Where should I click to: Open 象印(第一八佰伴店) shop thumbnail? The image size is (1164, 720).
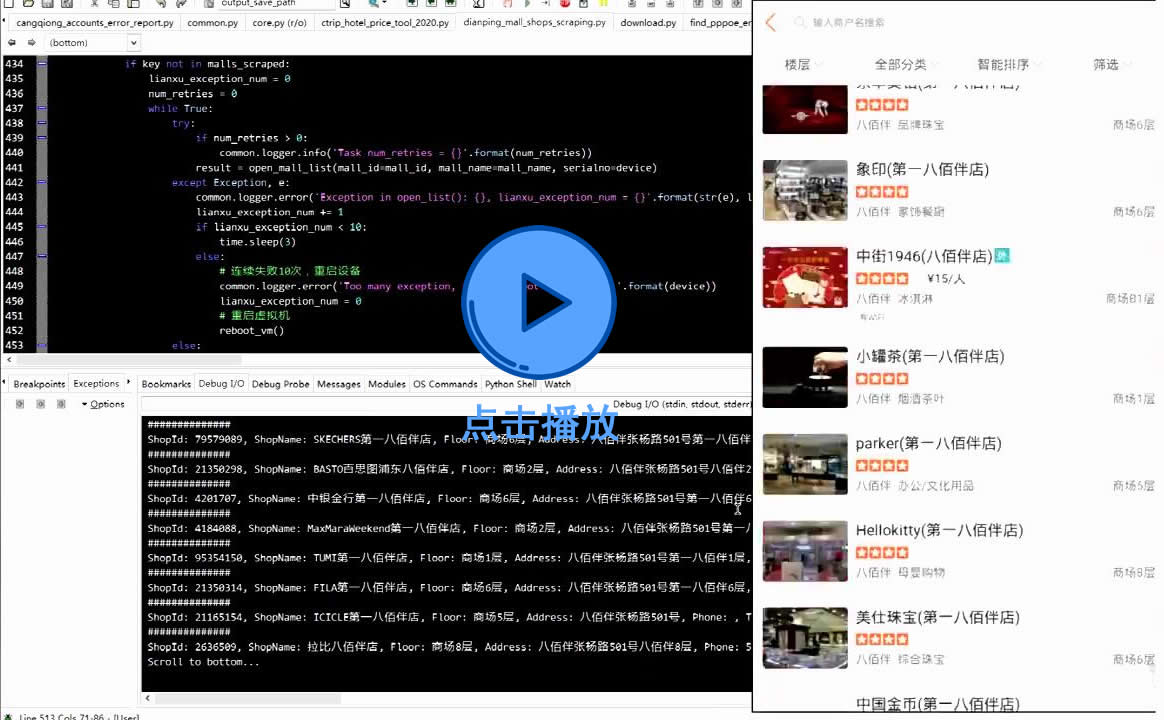pyautogui.click(x=805, y=190)
